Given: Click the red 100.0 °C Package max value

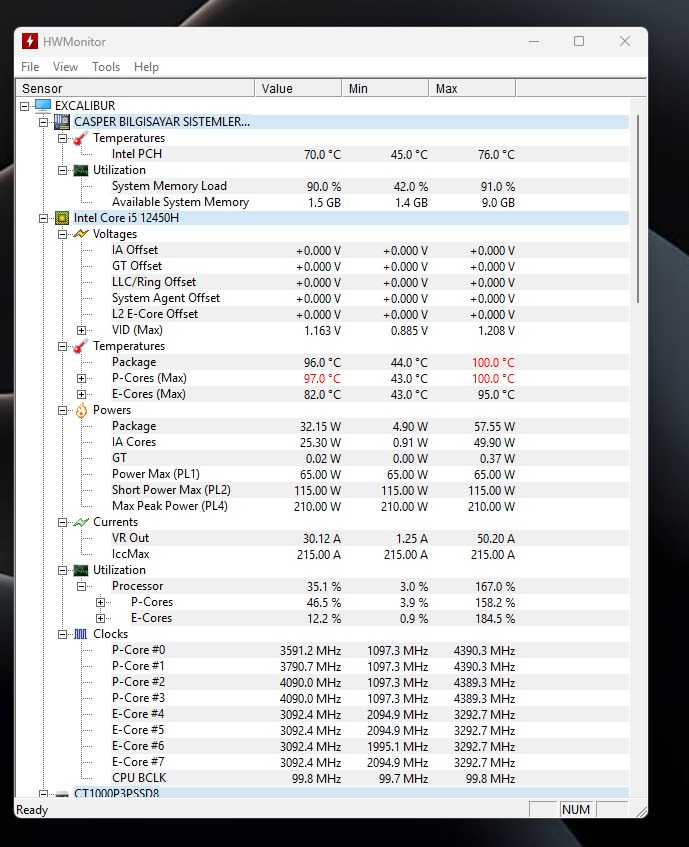Looking at the screenshot, I should coord(493,362).
